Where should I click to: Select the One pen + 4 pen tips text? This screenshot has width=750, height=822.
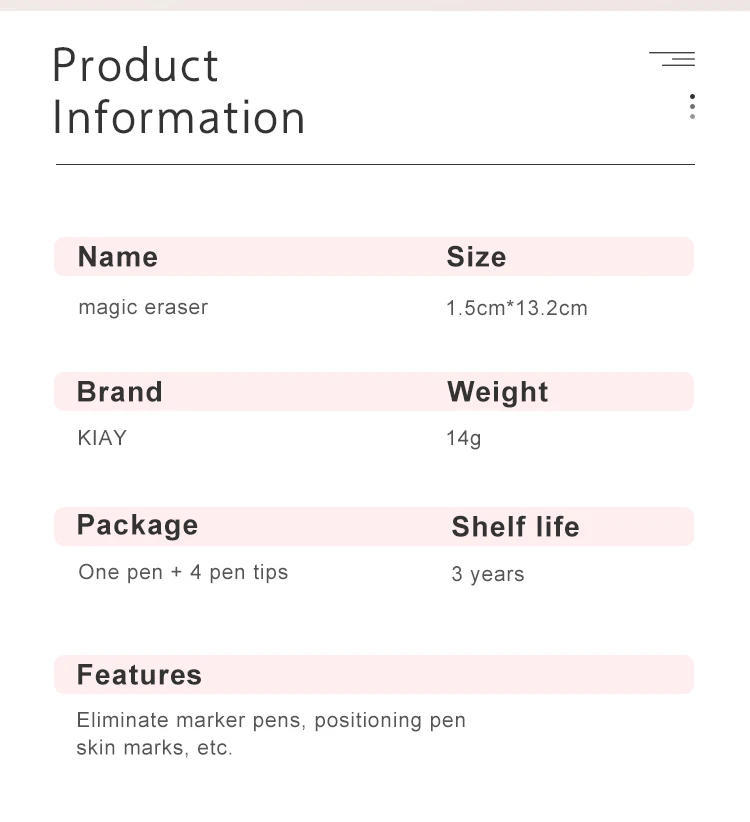(x=183, y=572)
